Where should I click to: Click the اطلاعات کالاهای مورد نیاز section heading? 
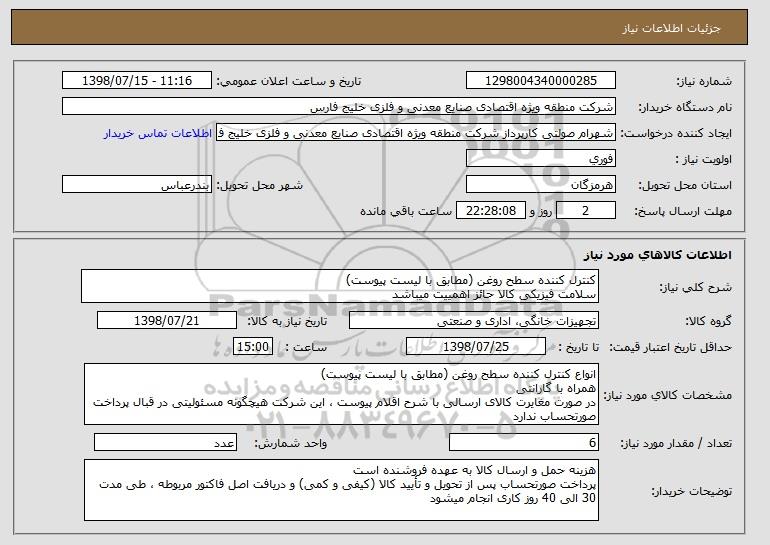click(658, 255)
